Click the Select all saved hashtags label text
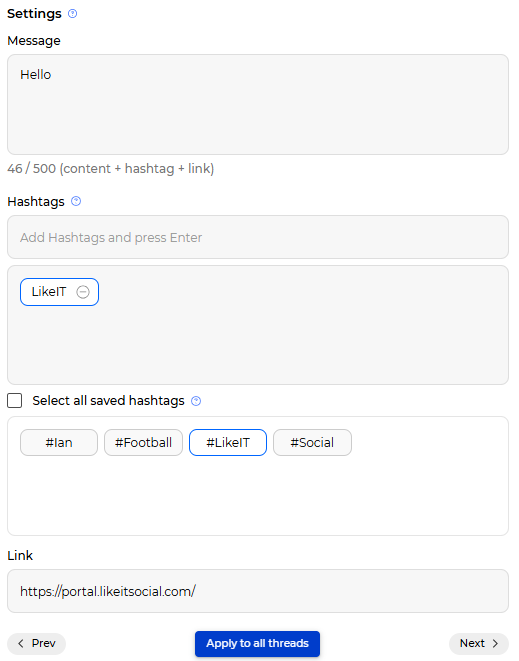519x661 pixels. coord(108,400)
